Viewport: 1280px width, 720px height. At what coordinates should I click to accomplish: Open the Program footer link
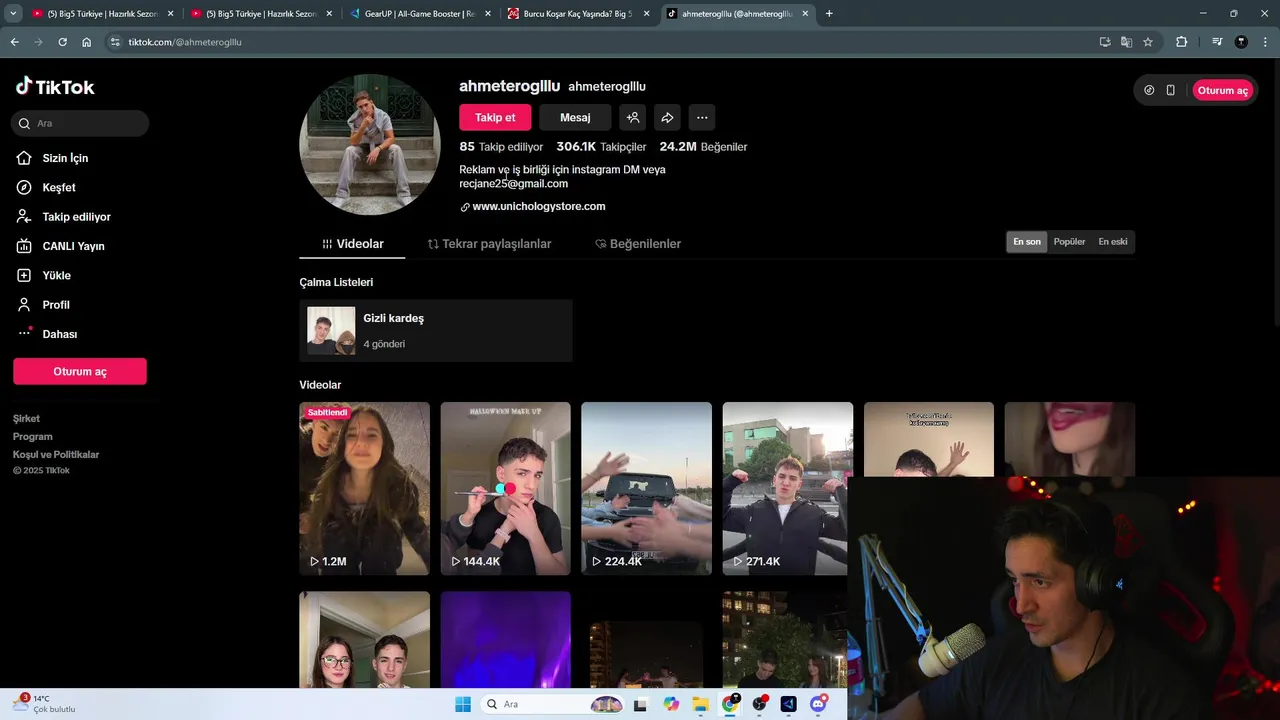(33, 437)
